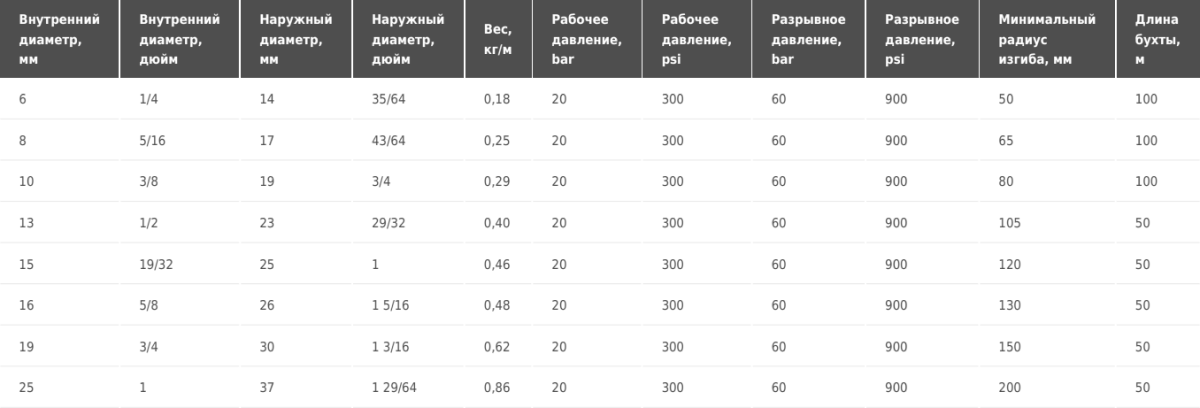Click the 5/16 inner diameter inch value
This screenshot has width=1200, height=408.
152,140
